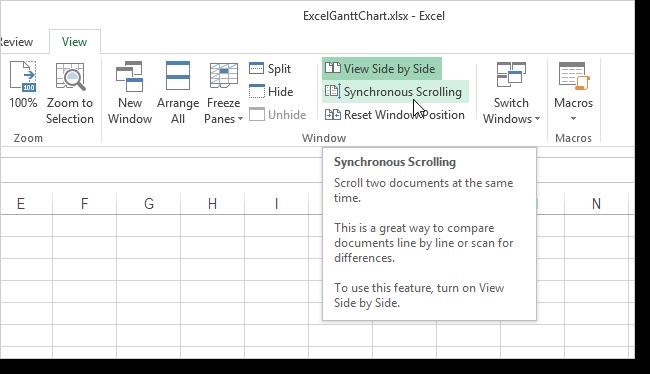
Task: Click Switch Windows icon
Action: (x=511, y=75)
